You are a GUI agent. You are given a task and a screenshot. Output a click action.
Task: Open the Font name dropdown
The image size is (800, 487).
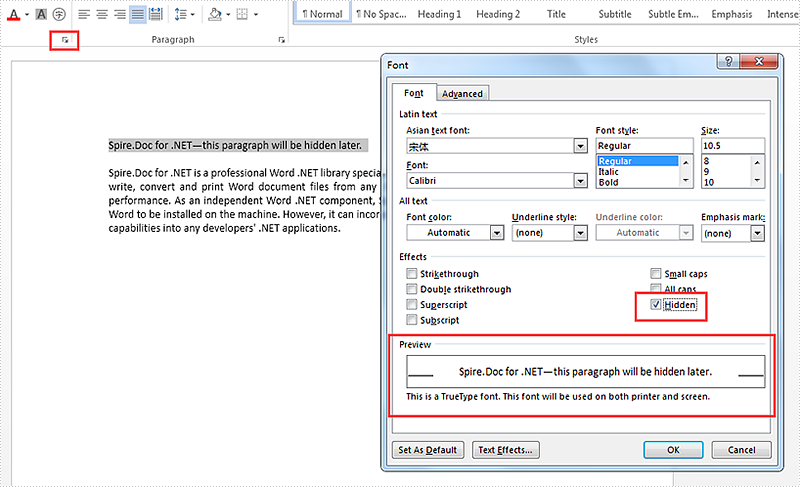pyautogui.click(x=580, y=181)
